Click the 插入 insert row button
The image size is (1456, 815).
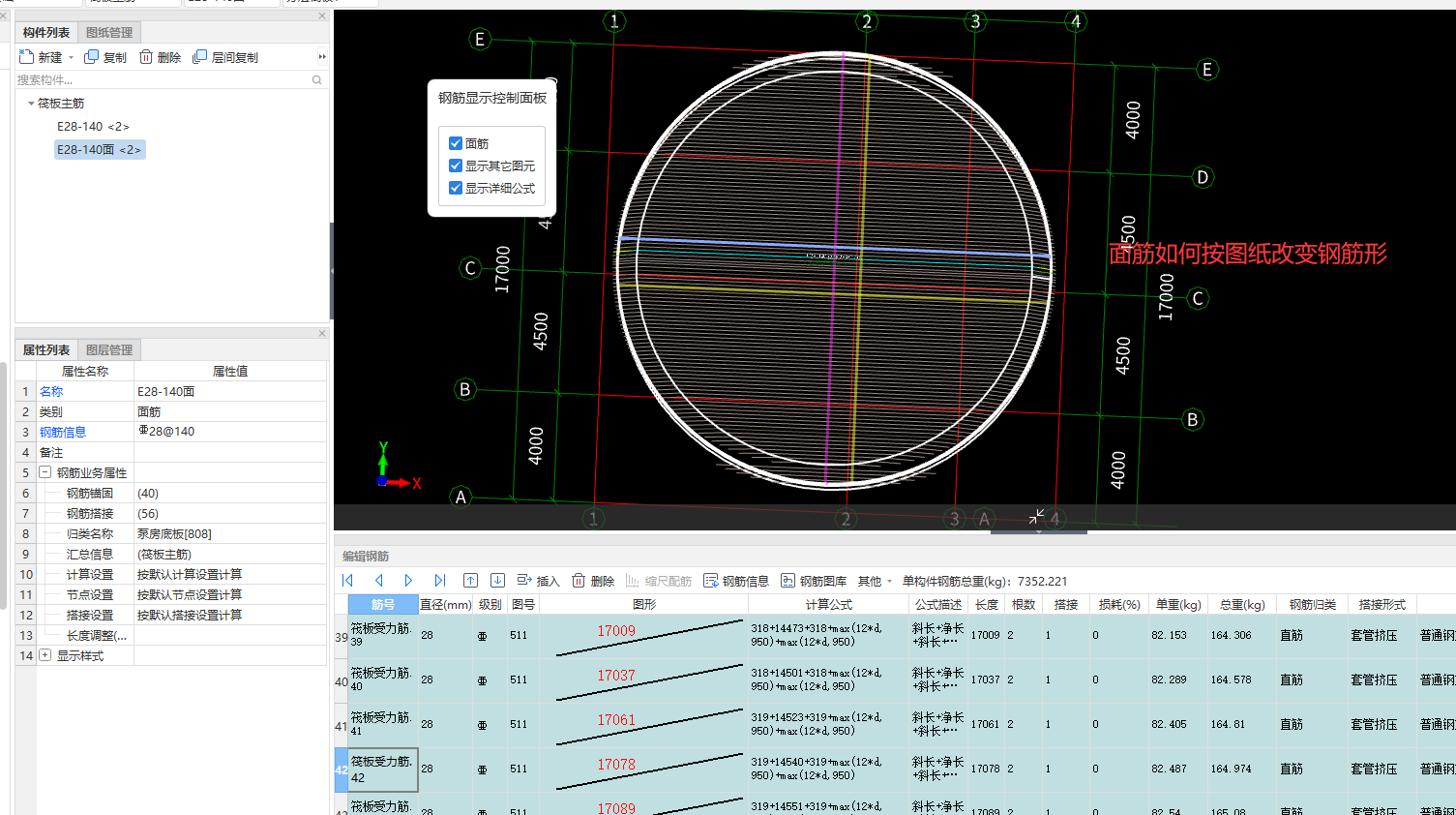pos(538,581)
